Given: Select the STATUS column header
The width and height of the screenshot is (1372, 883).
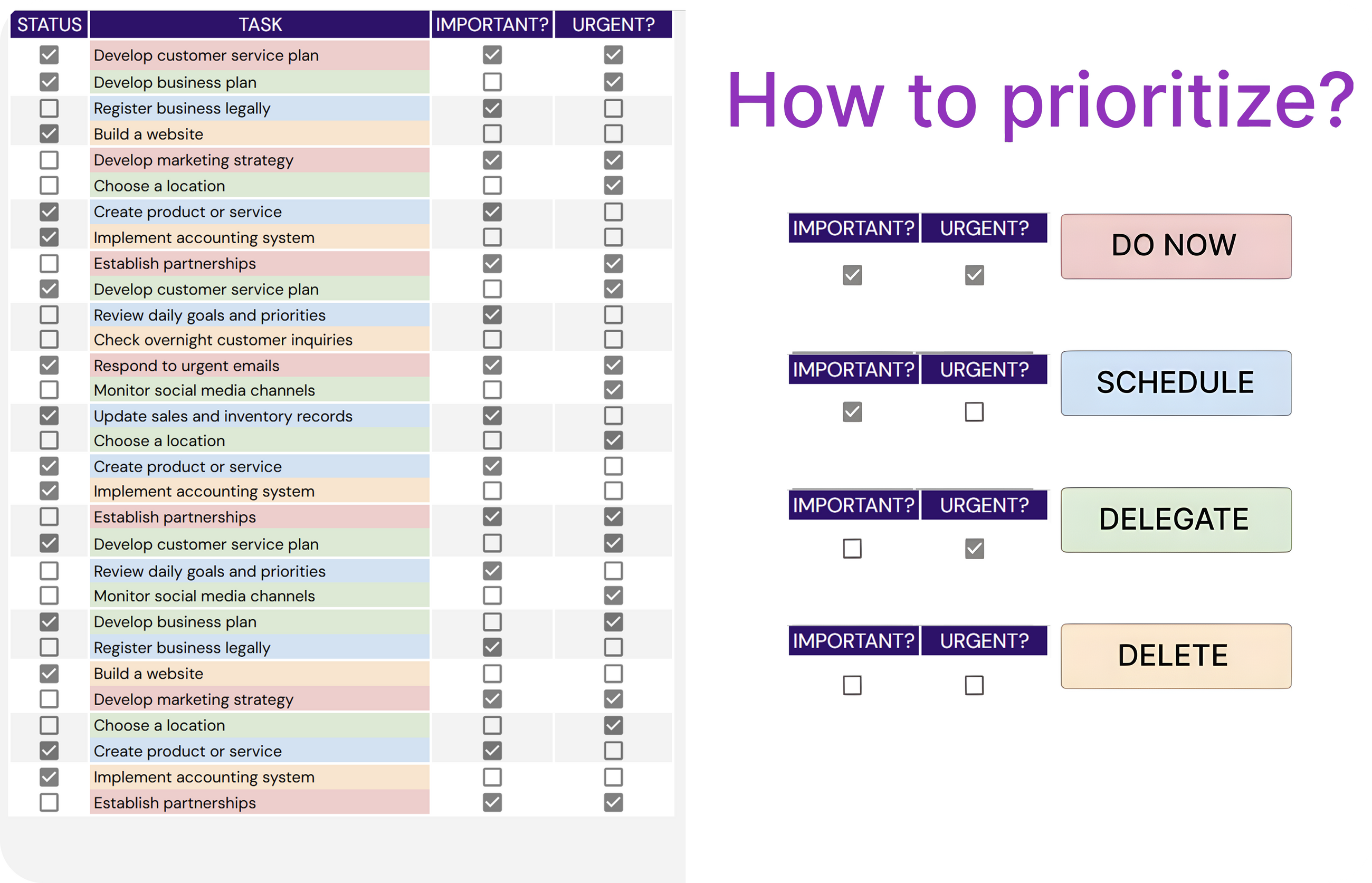Looking at the screenshot, I should 49,25.
